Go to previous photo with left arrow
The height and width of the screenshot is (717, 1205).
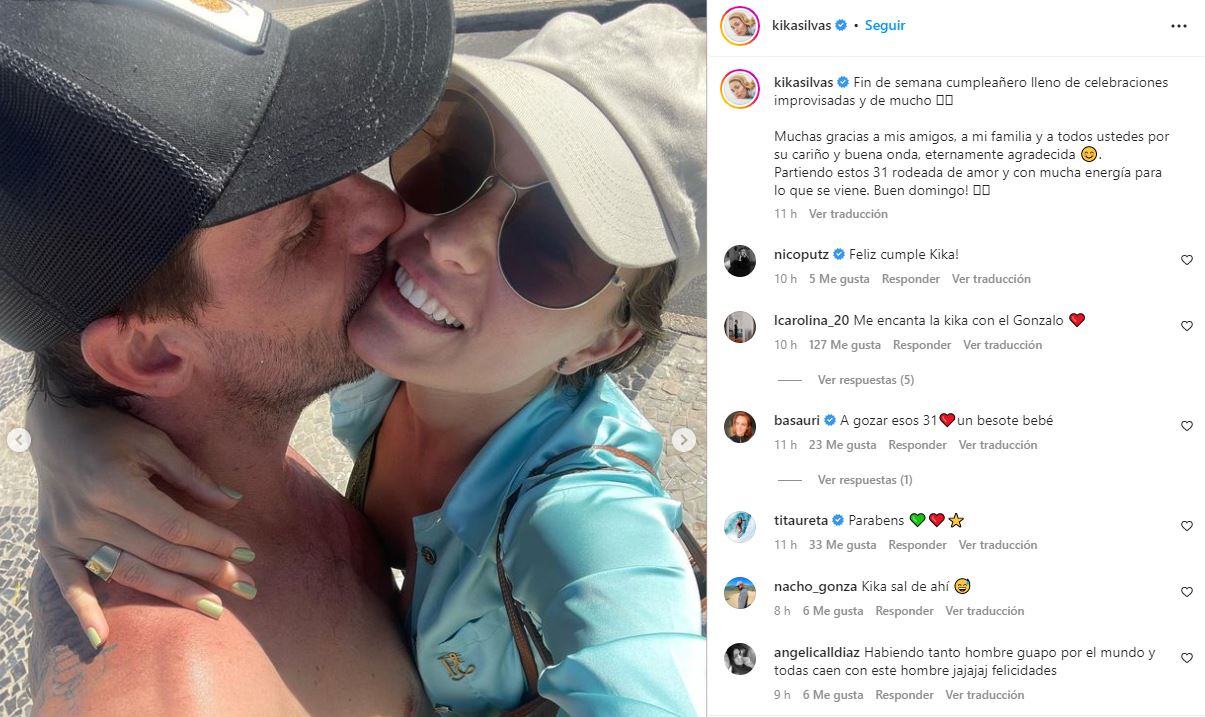click(x=19, y=440)
